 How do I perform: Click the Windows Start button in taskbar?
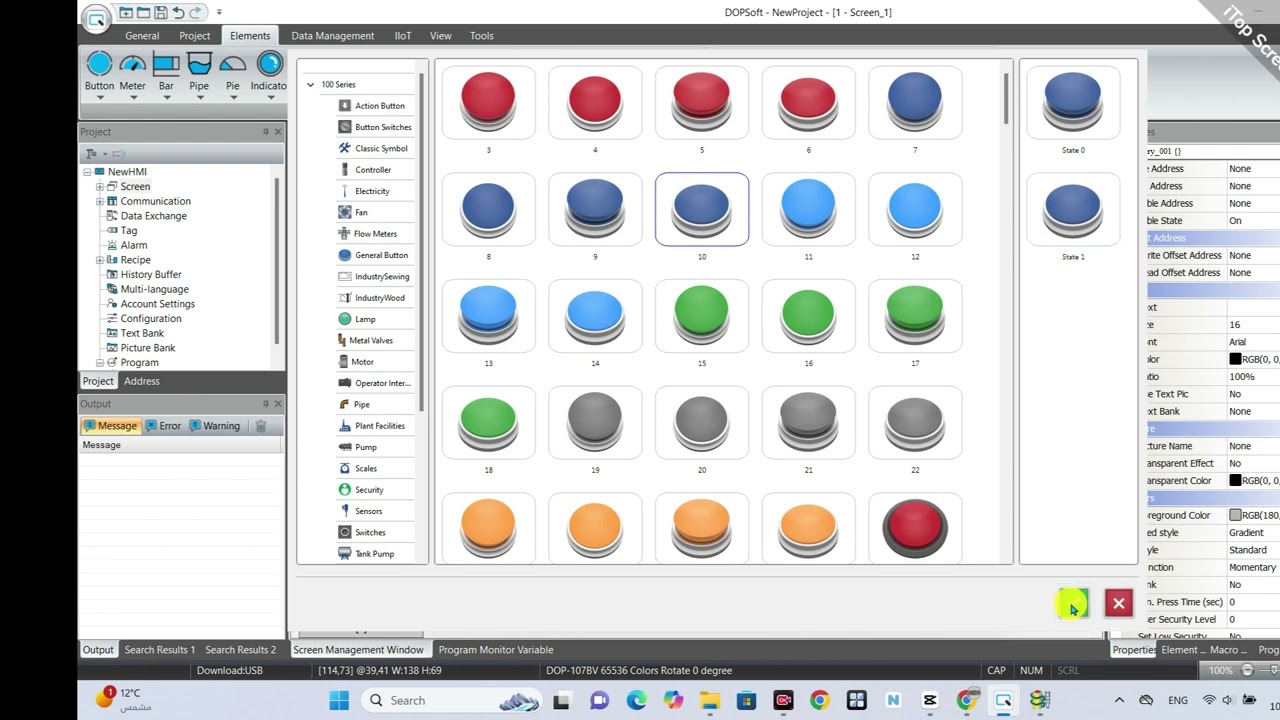pyautogui.click(x=339, y=700)
